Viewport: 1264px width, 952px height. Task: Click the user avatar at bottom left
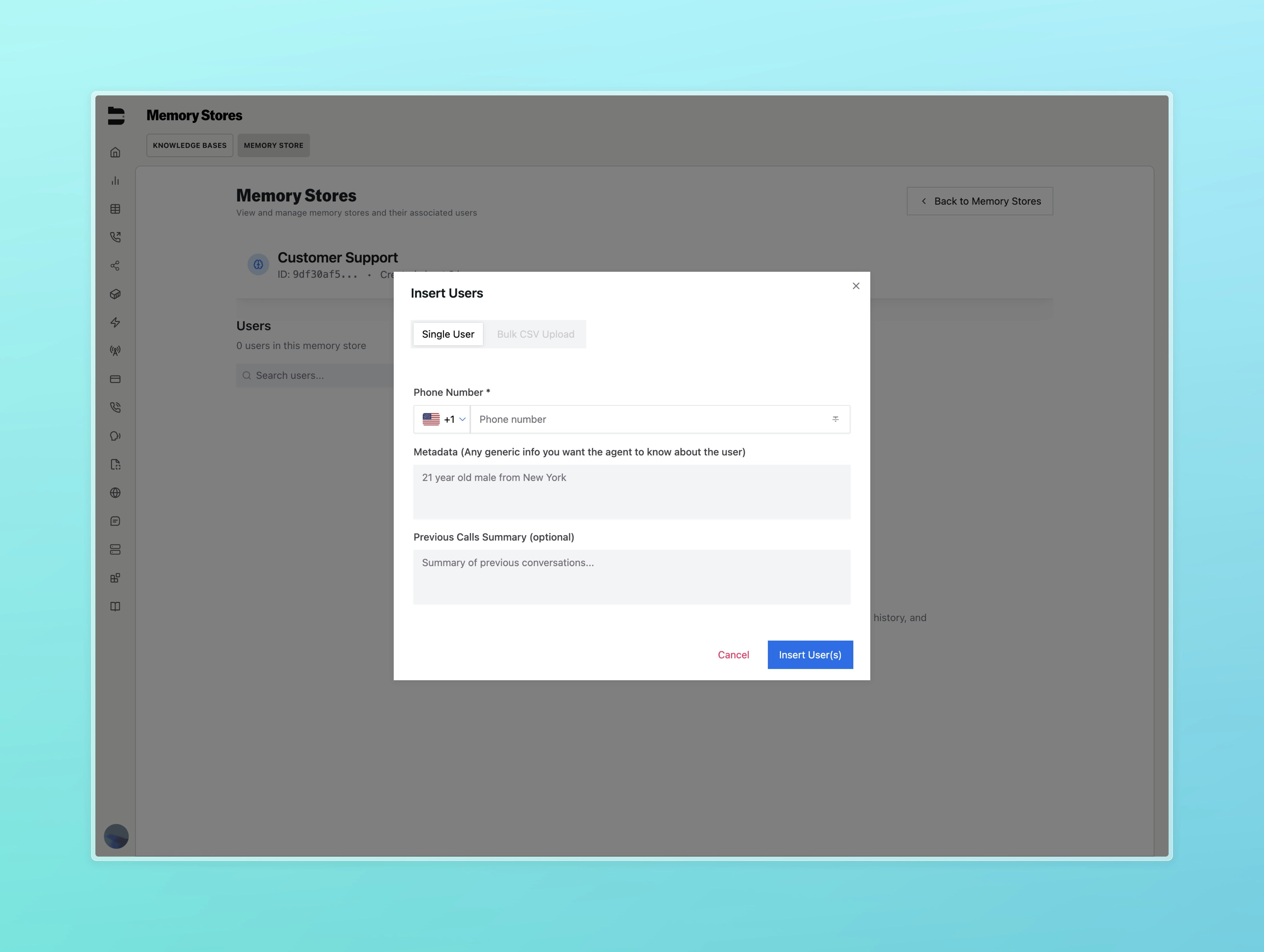click(x=116, y=836)
